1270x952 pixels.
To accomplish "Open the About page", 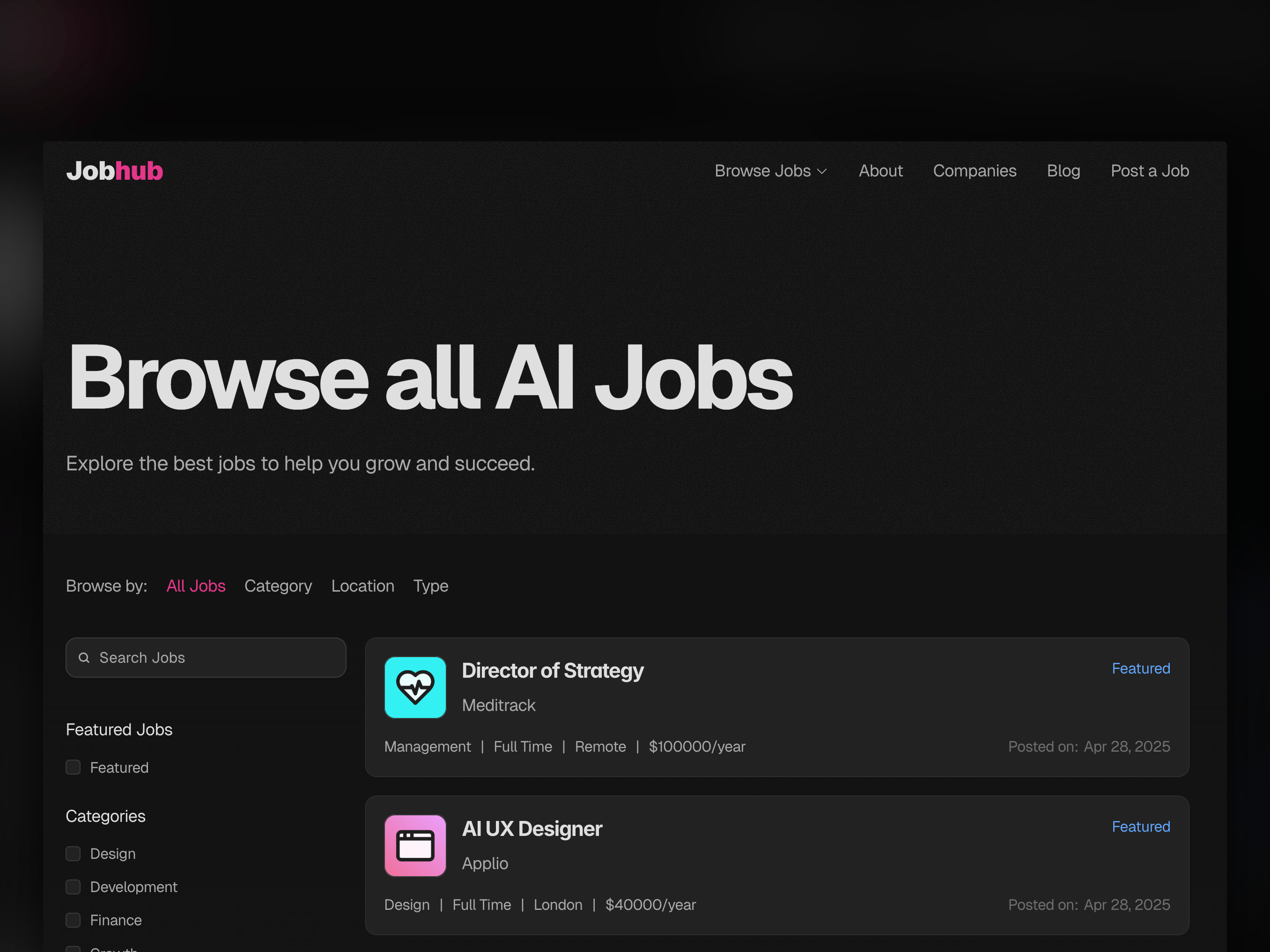I will coord(881,171).
